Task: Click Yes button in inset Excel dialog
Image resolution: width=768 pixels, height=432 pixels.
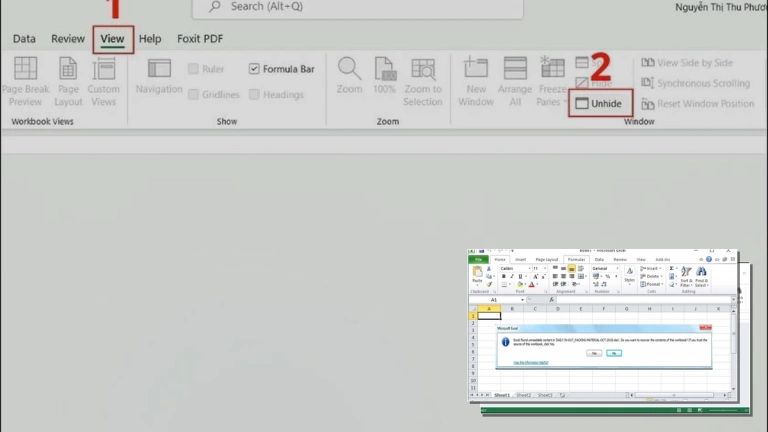Action: pyautogui.click(x=594, y=353)
